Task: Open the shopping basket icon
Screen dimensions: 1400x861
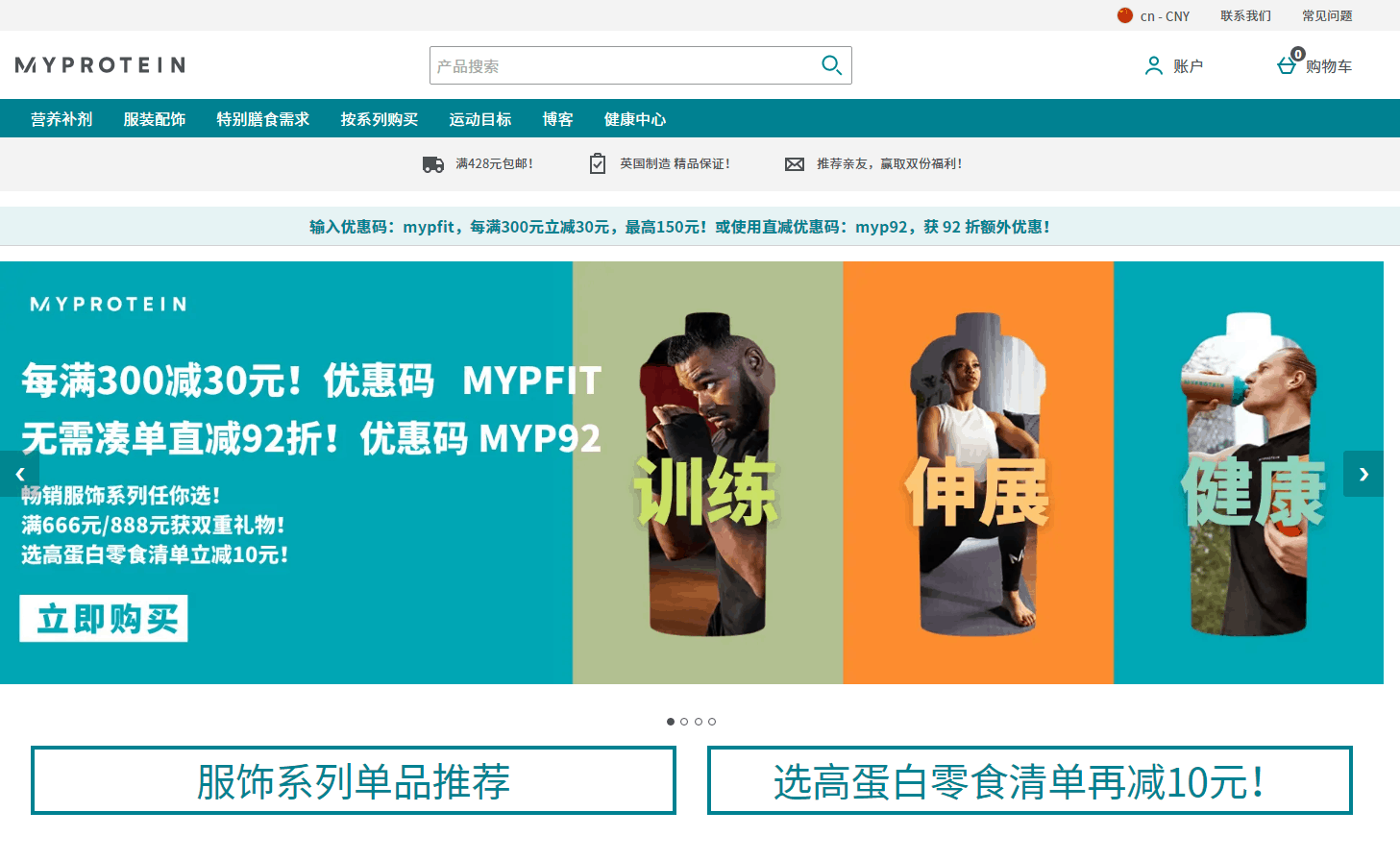Action: 1287,65
